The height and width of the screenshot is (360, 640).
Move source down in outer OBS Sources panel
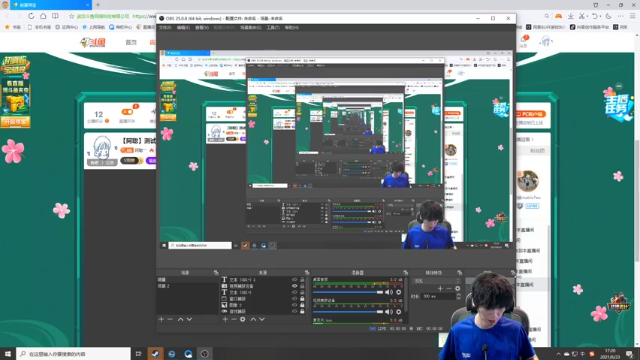tap(262, 319)
